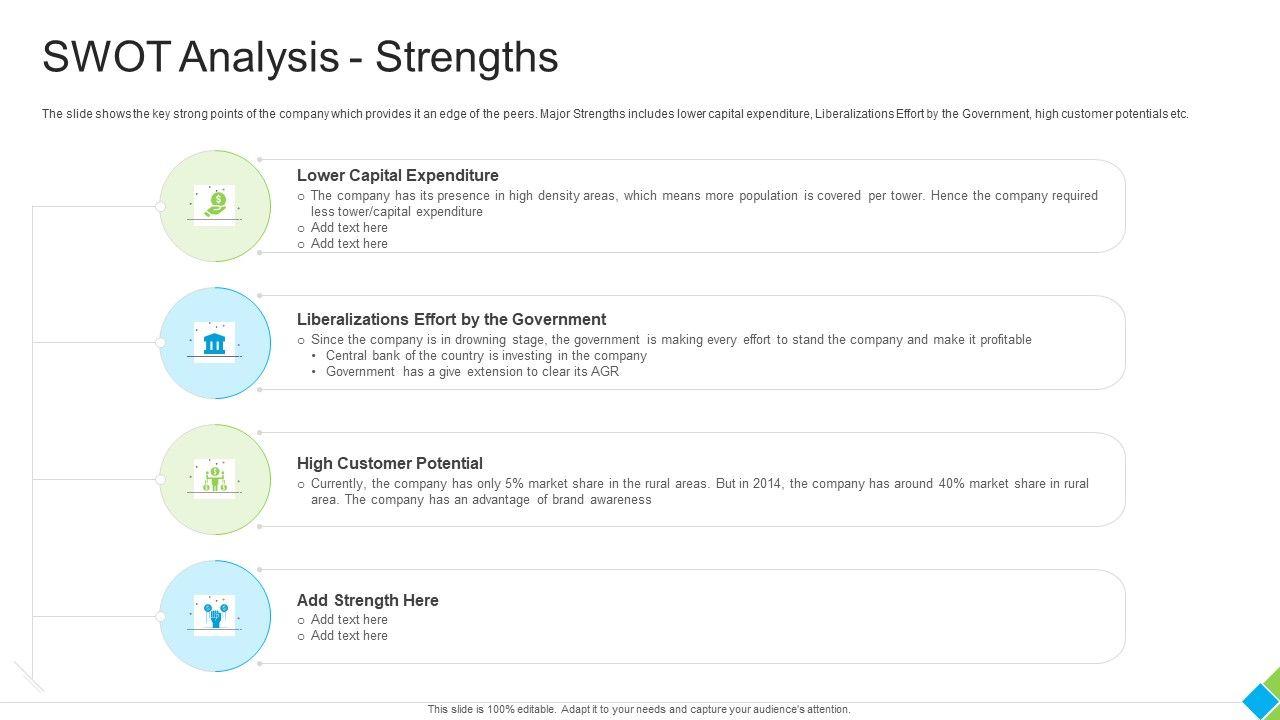
Task: Select the "Liberalizations Effort by the Government" heading
Action: pyautogui.click(x=451, y=320)
